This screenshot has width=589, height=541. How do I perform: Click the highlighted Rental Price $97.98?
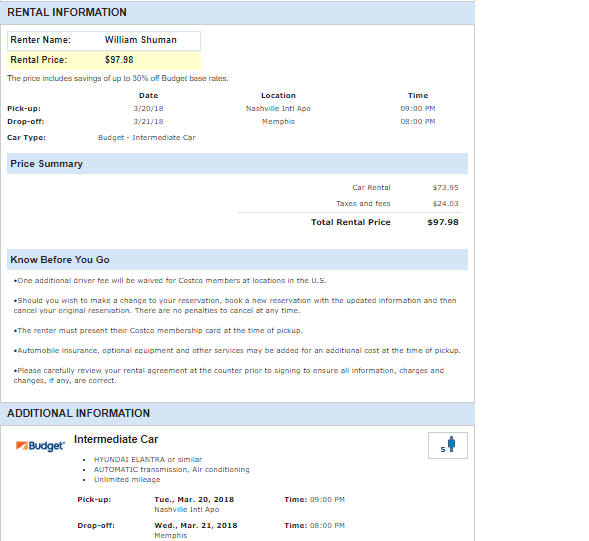[104, 60]
